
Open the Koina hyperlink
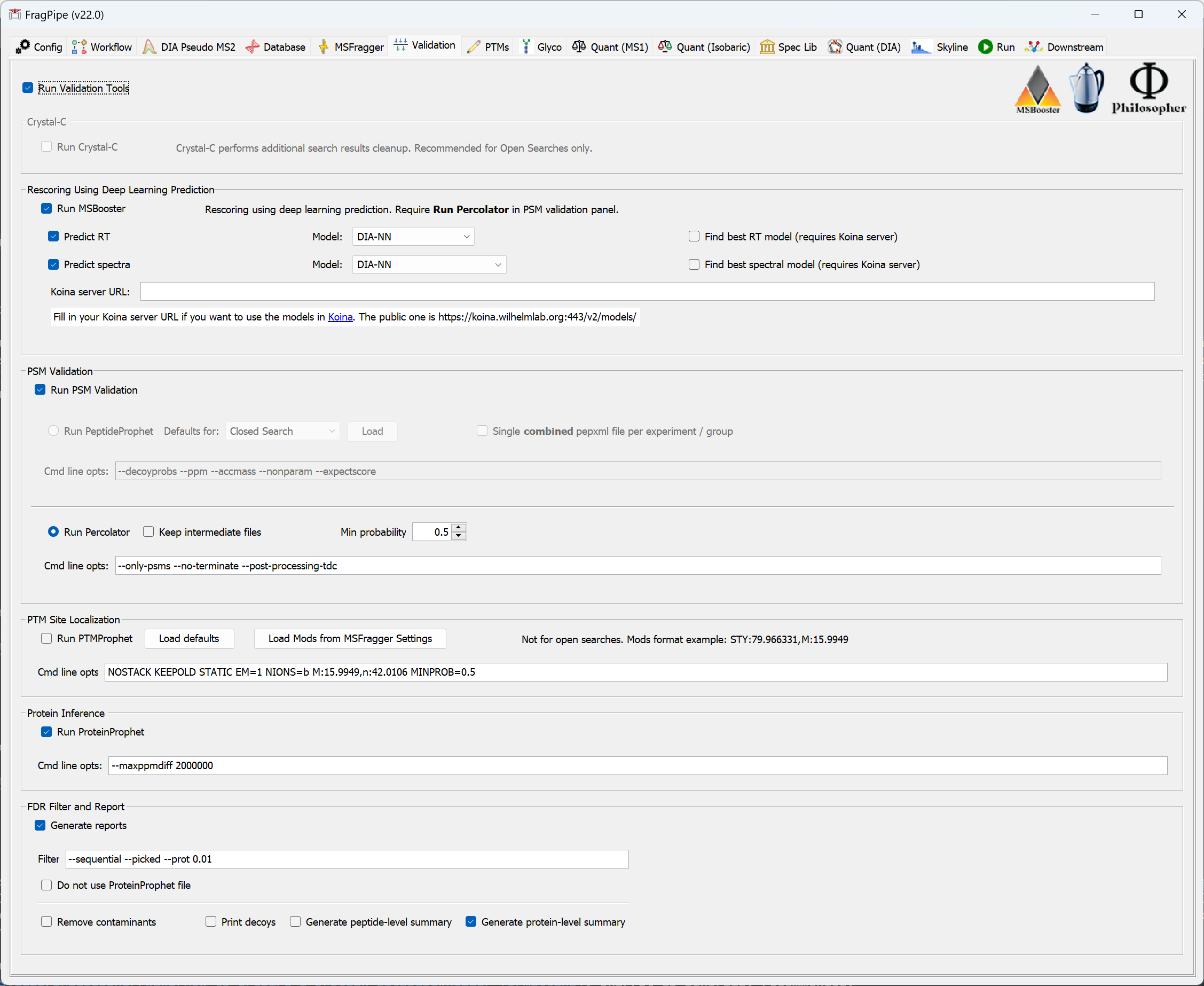pyautogui.click(x=340, y=317)
